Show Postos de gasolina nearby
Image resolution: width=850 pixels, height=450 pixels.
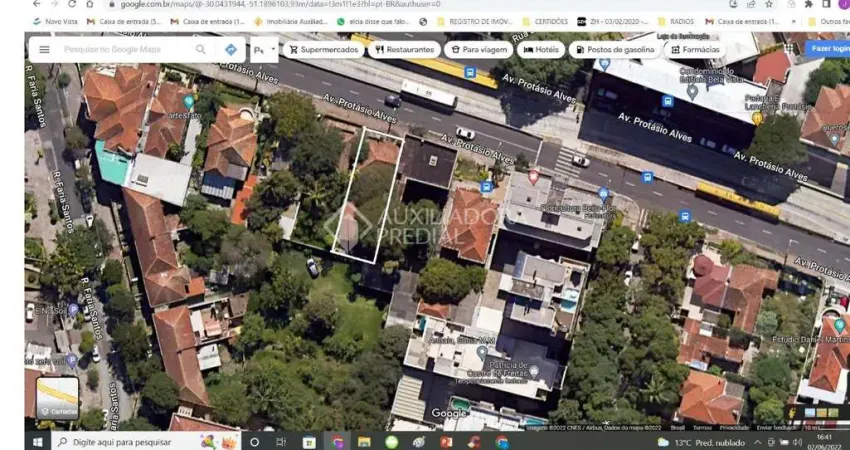(x=615, y=49)
